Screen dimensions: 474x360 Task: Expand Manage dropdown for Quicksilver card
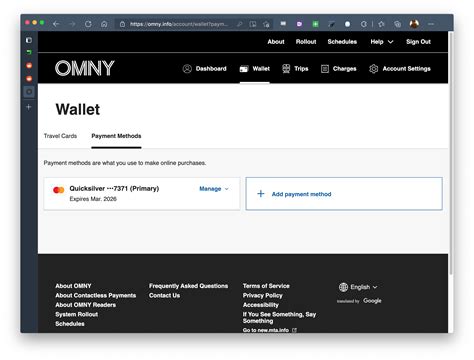point(214,189)
